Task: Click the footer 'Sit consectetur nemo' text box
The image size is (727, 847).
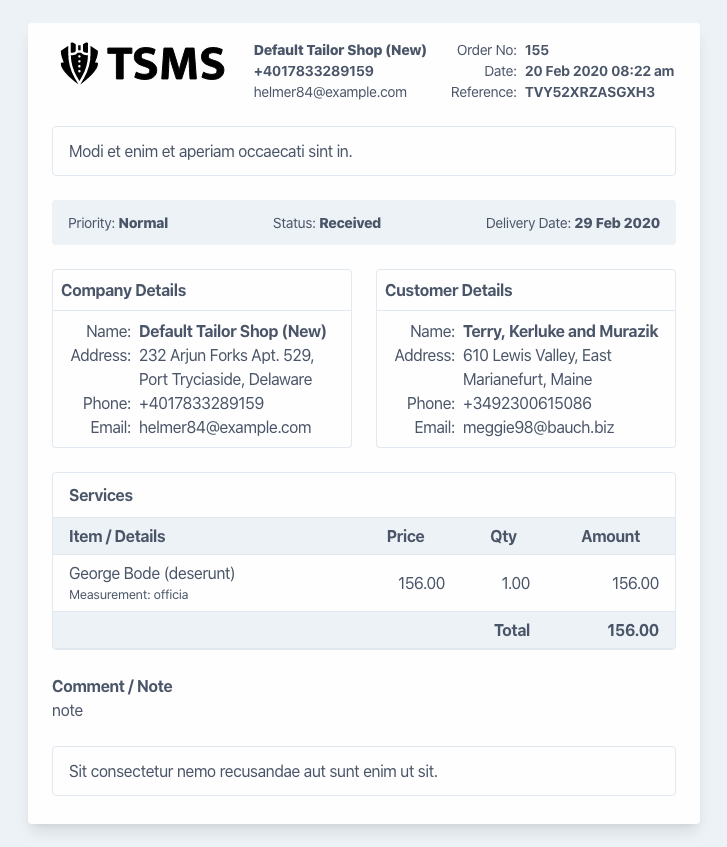Action: 363,771
